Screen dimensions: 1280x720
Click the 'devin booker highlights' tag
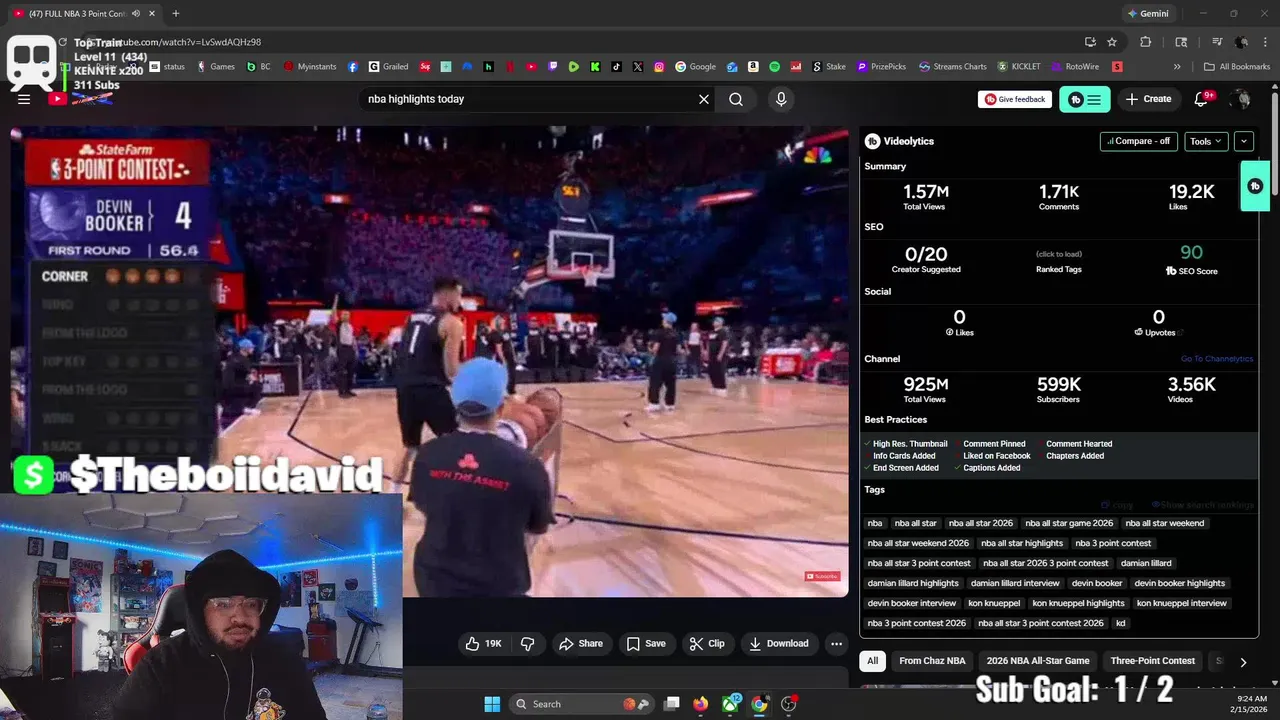[1180, 583]
